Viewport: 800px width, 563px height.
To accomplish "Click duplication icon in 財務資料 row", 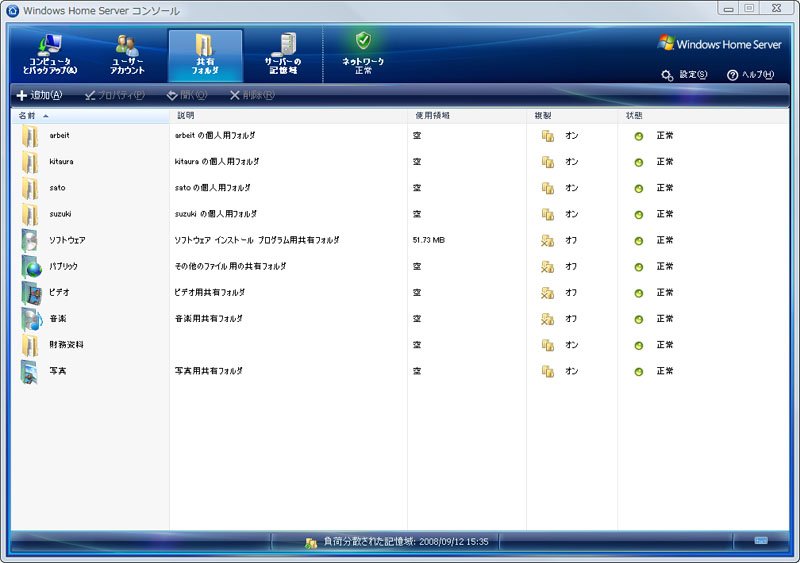I will coord(547,346).
